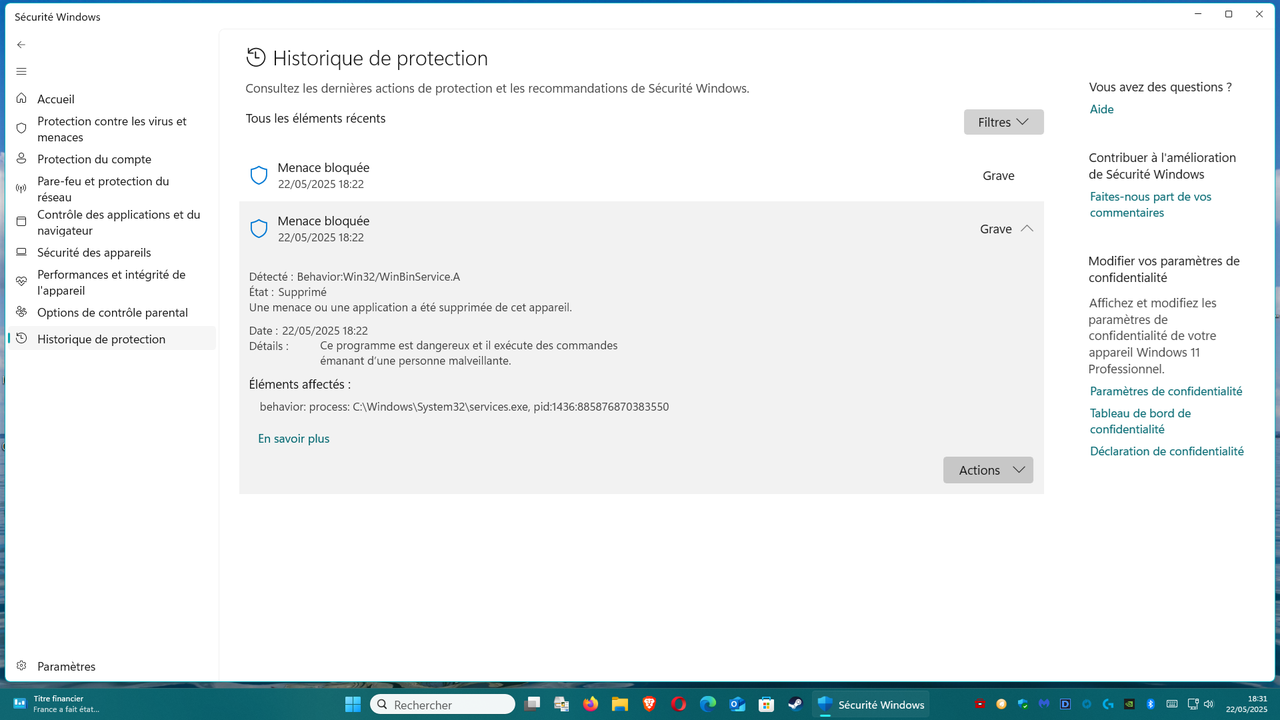
Task: Click the services.exe affected item text
Action: [x=464, y=407]
